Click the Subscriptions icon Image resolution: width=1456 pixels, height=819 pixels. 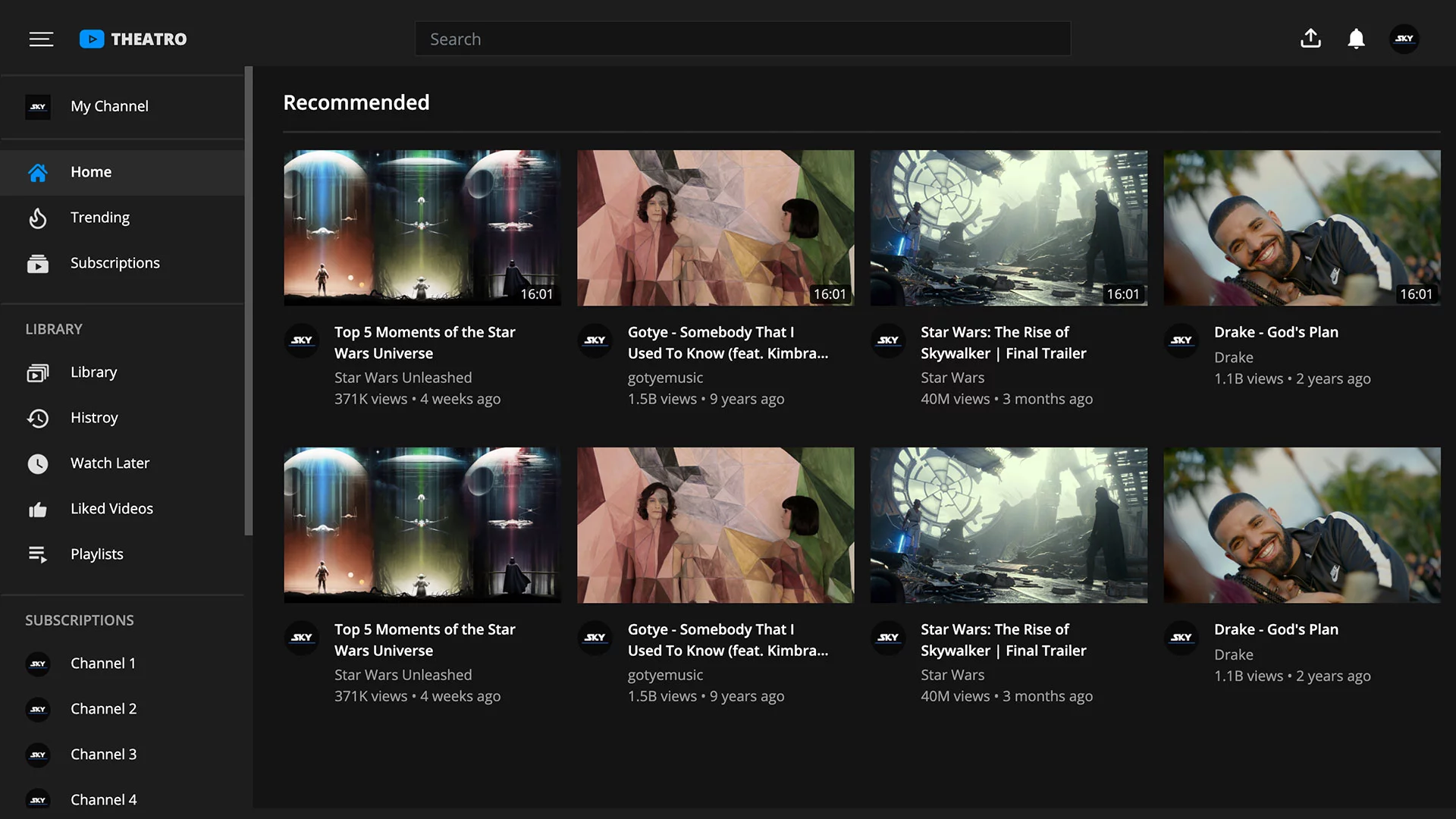(x=38, y=264)
